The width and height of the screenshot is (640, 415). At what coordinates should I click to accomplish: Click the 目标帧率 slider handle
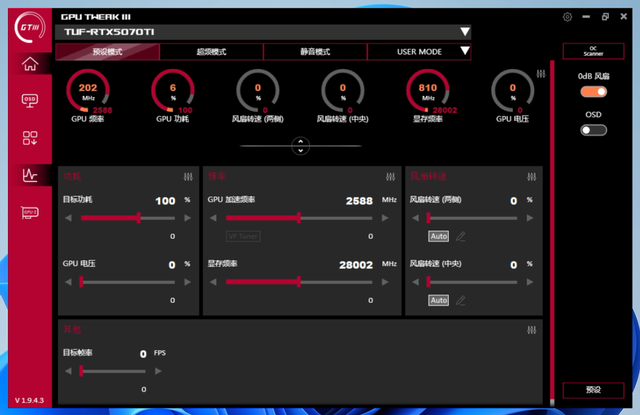tap(81, 371)
